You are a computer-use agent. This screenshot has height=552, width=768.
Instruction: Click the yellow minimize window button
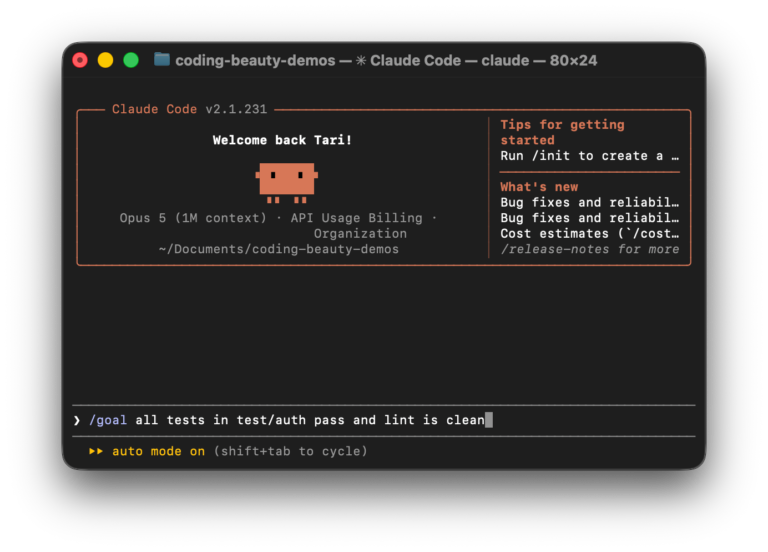click(x=105, y=60)
